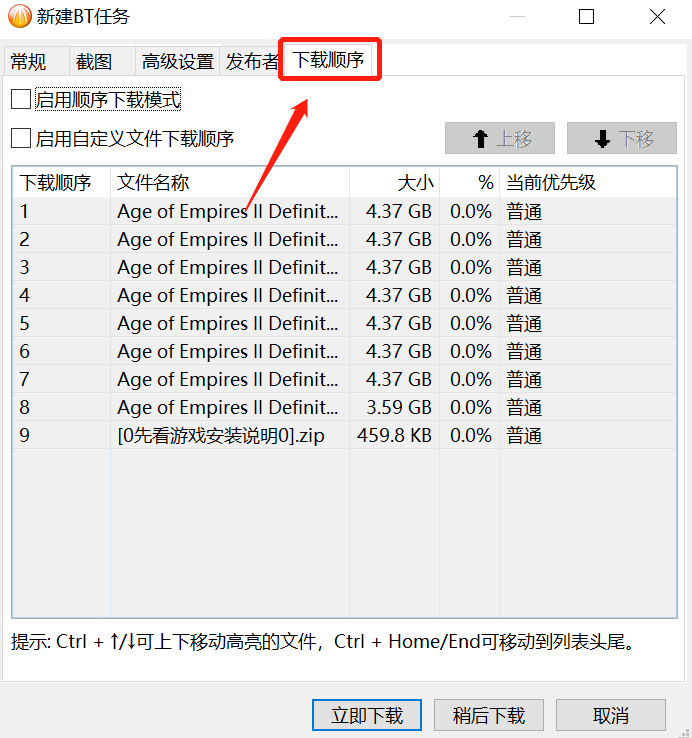Select file row with download order 4
This screenshot has height=738, width=692.
pos(345,295)
